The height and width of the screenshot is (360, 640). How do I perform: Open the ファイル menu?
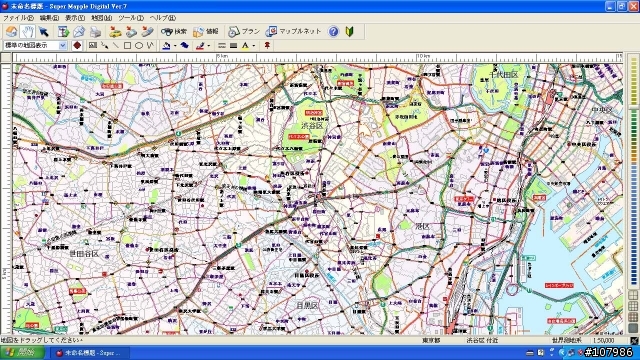18,18
